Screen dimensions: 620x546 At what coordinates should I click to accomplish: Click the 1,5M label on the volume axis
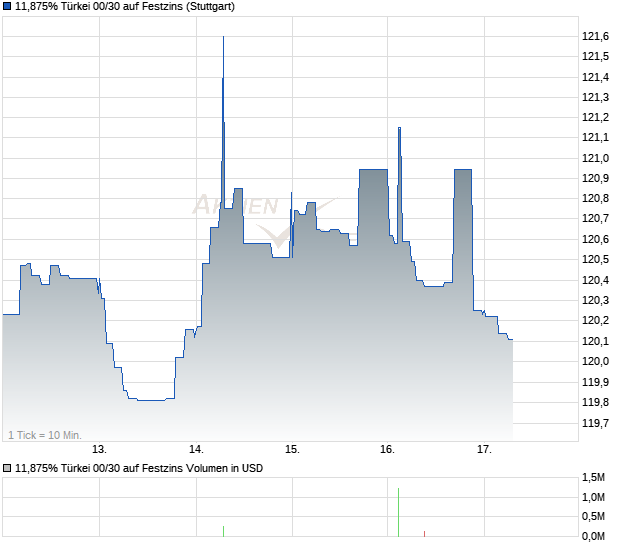593,478
